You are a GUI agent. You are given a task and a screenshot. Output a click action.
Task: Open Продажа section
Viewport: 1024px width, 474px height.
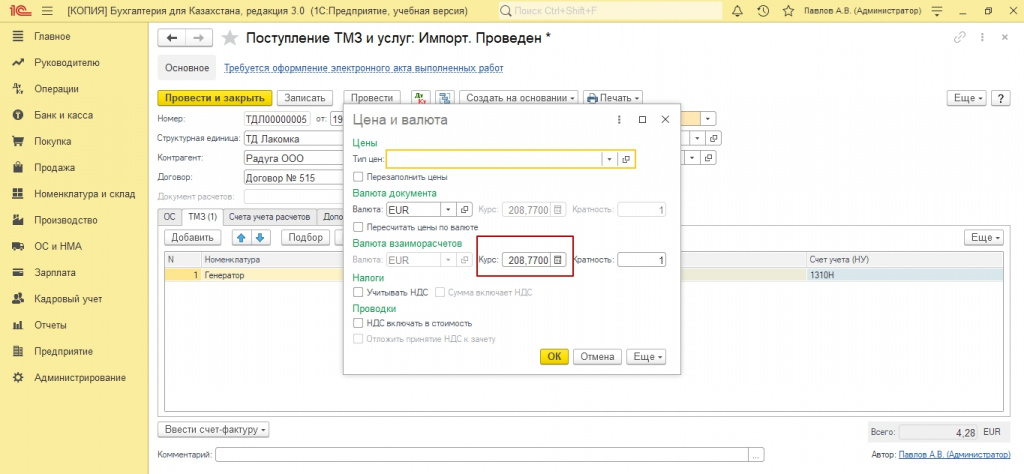click(x=55, y=167)
